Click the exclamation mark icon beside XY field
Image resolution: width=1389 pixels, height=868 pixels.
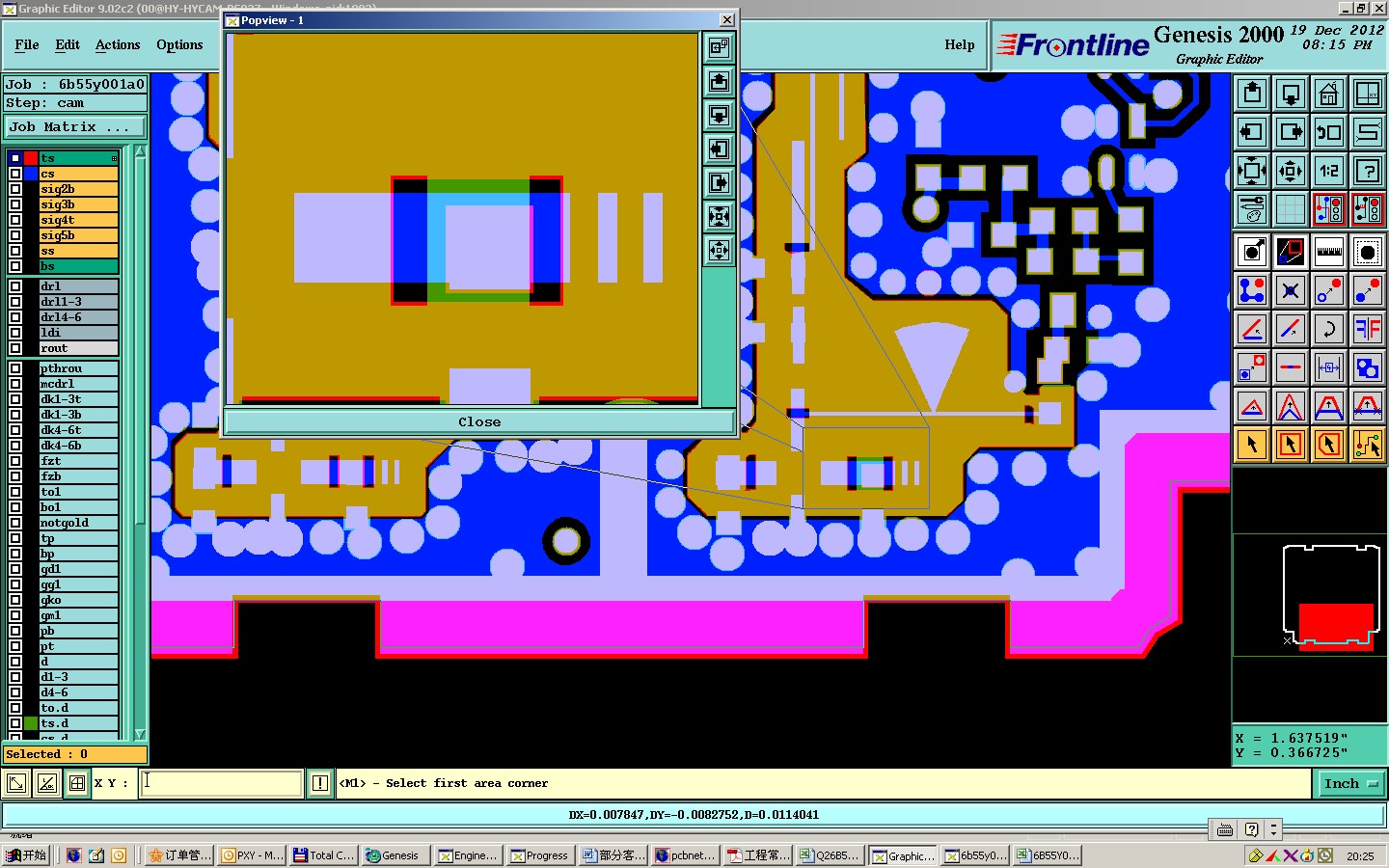pyautogui.click(x=320, y=784)
